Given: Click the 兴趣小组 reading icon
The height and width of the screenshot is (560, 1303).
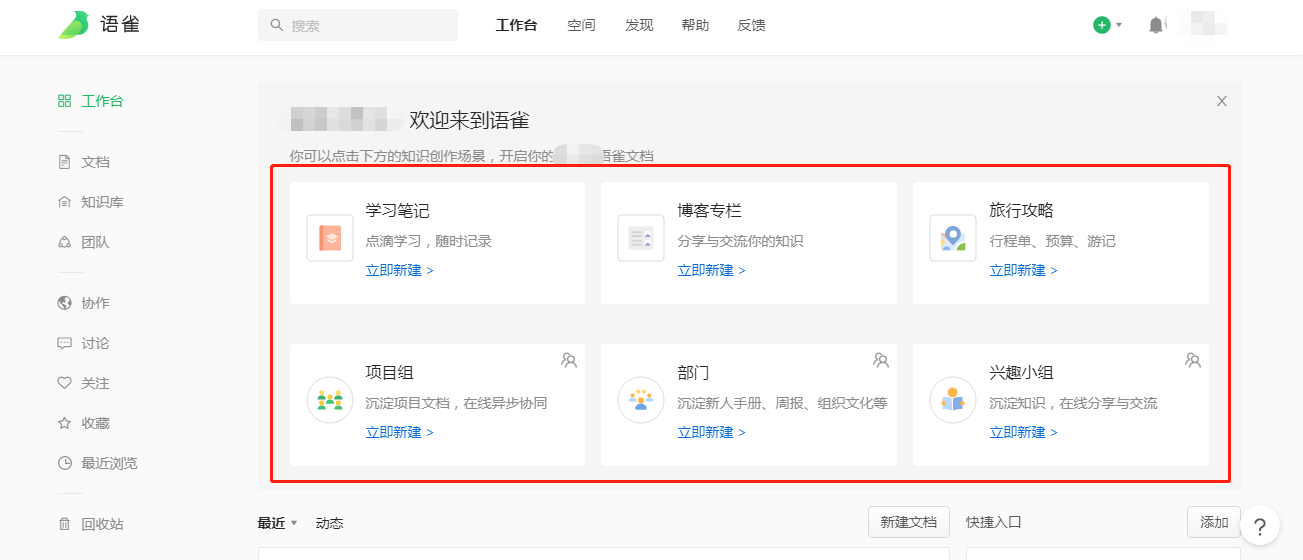Looking at the screenshot, I should click(x=952, y=400).
